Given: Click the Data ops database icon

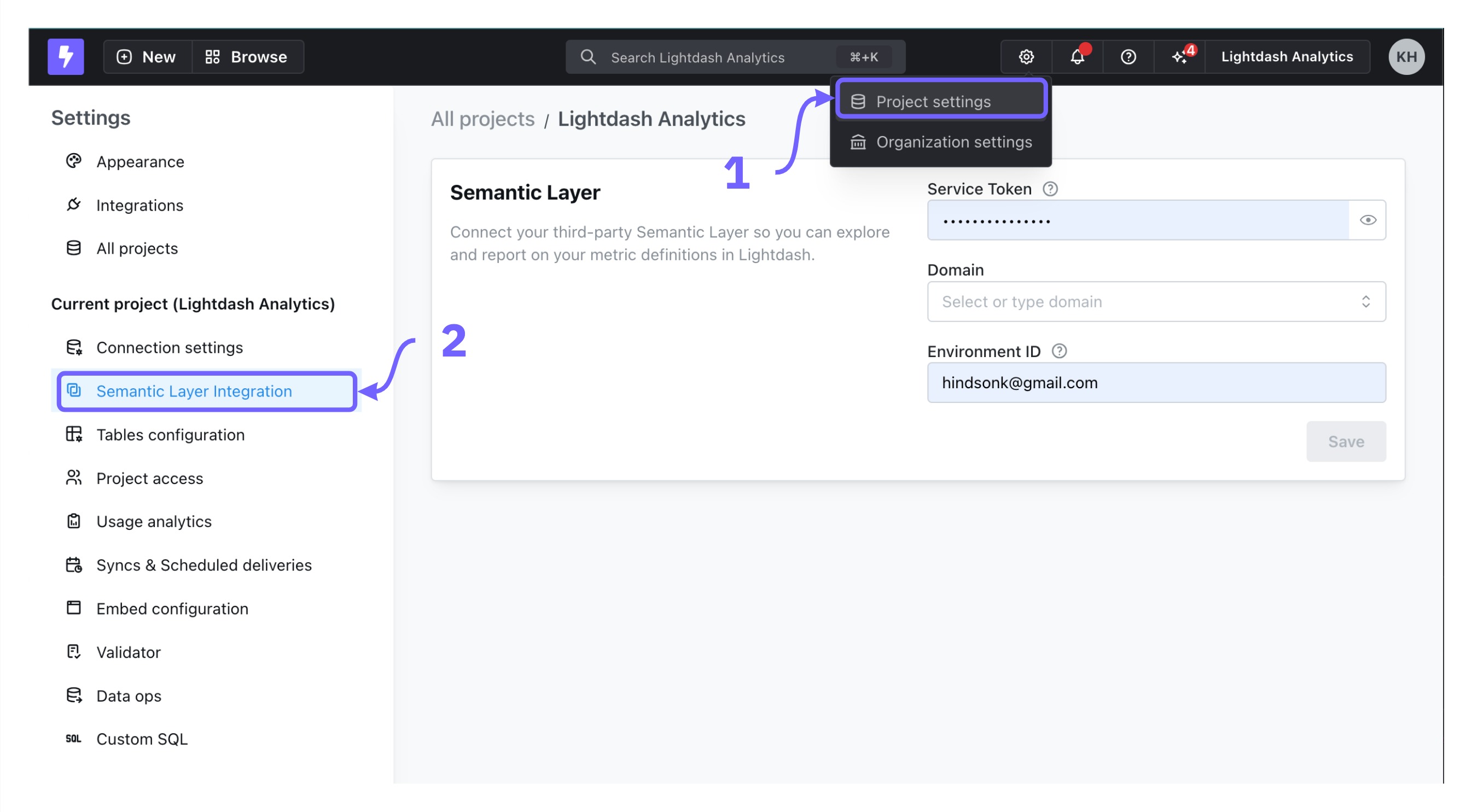Looking at the screenshot, I should tap(74, 695).
